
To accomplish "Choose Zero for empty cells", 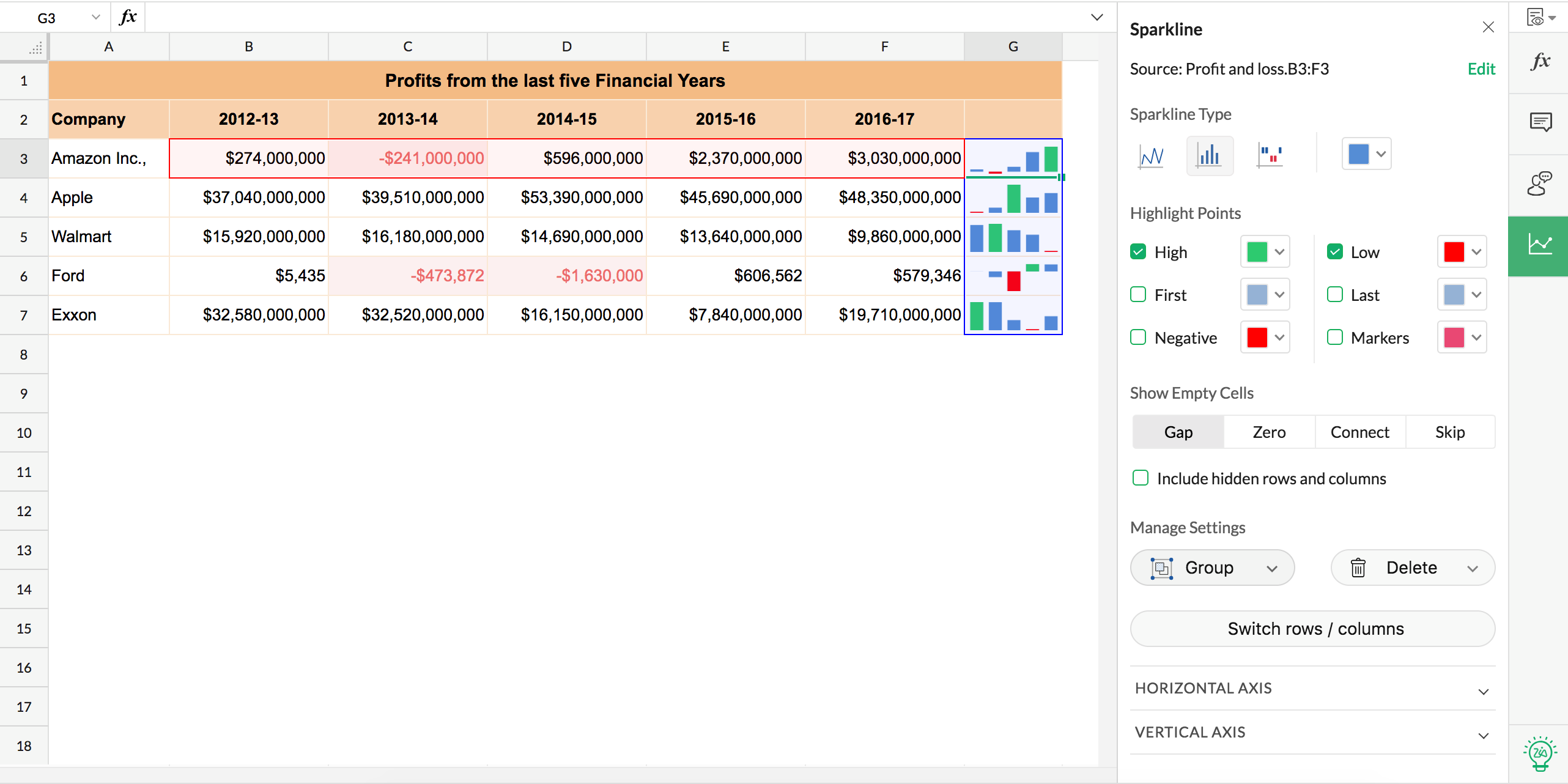I will pos(1269,432).
